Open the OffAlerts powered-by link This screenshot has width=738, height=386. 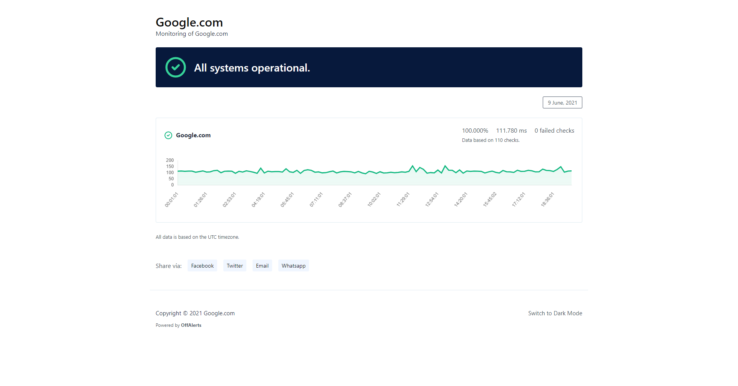[191, 325]
